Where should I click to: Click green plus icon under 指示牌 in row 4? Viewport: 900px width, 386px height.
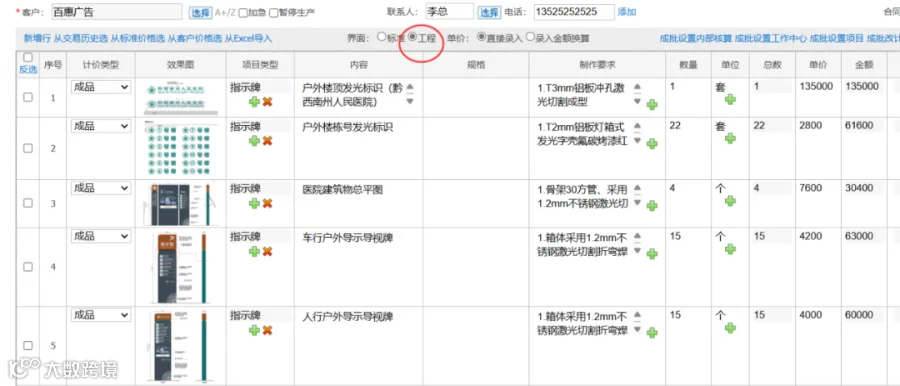254,252
